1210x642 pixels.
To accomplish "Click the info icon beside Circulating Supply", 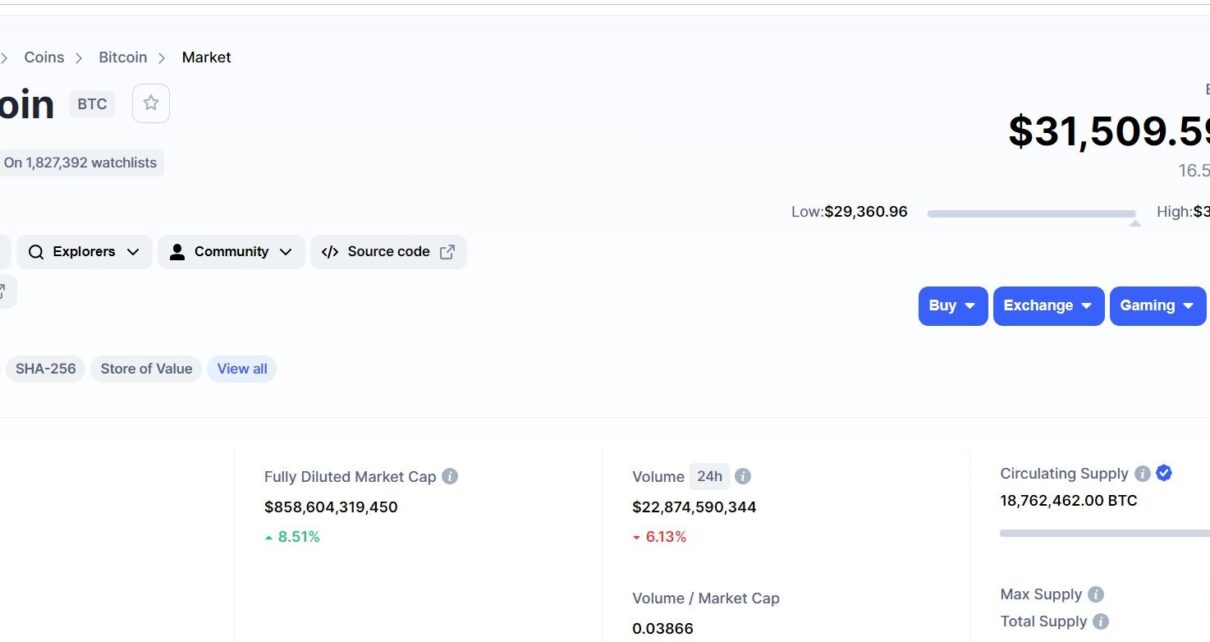I will 1142,474.
